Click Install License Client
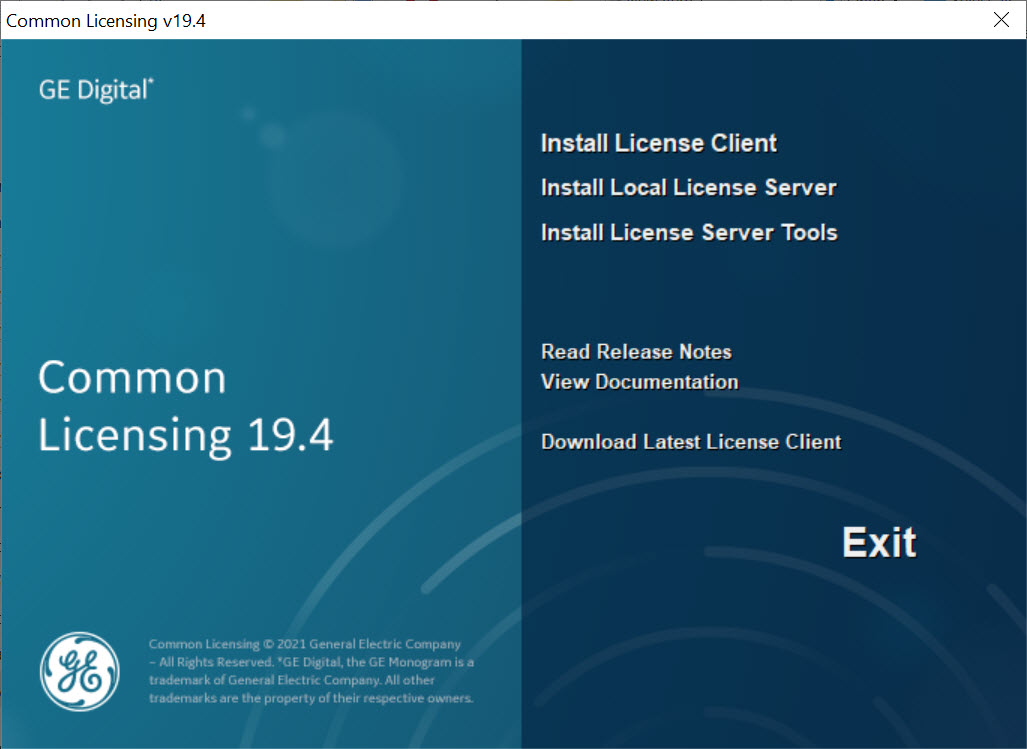 click(658, 143)
